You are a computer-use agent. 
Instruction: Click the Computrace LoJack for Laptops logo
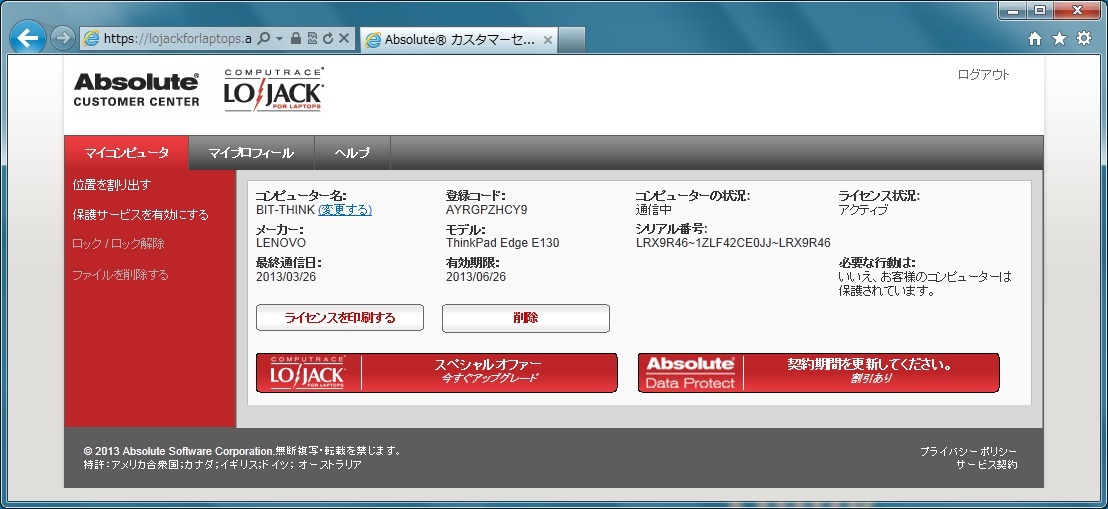click(274, 89)
